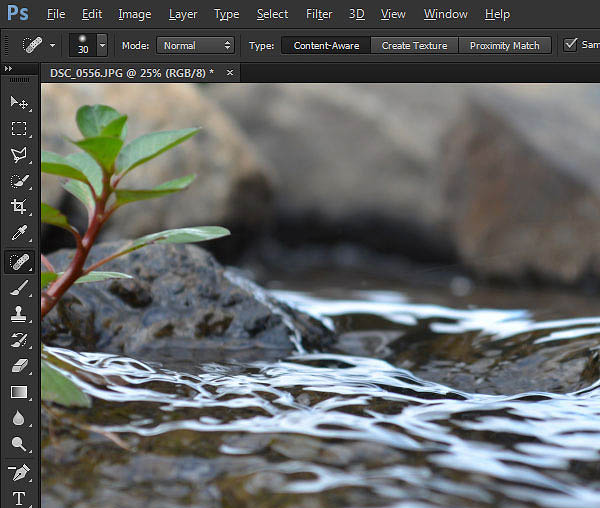Activate the Quick Selection tool
The height and width of the screenshot is (508, 600).
coord(19,181)
